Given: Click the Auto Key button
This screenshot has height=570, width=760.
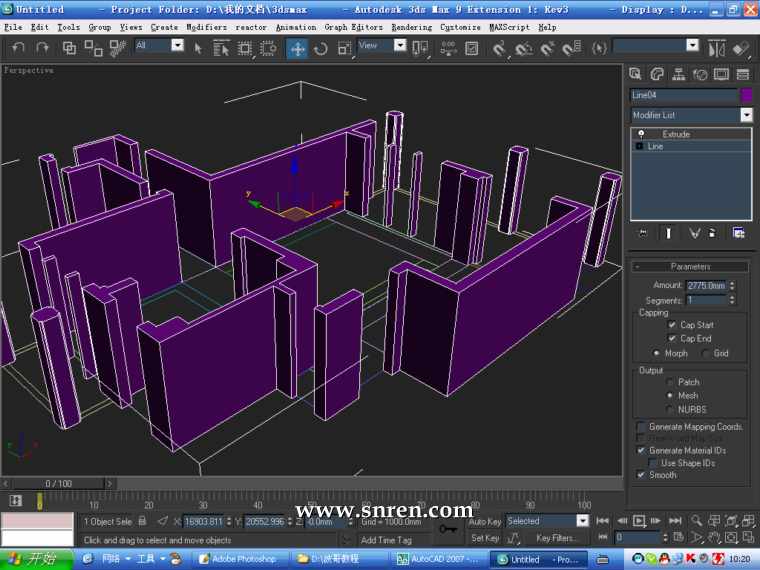Looking at the screenshot, I should click(x=485, y=521).
